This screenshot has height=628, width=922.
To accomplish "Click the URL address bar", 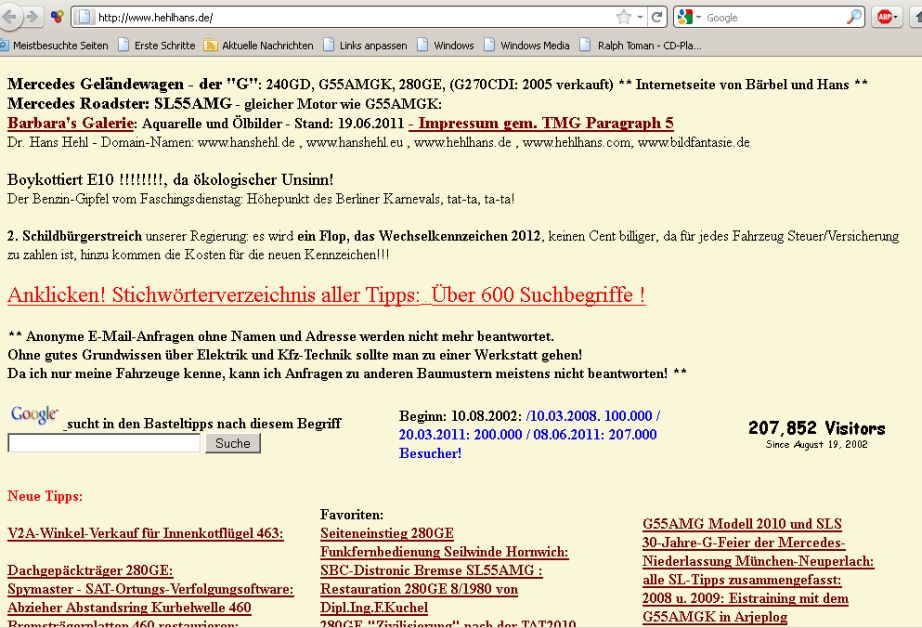I will tap(350, 17).
